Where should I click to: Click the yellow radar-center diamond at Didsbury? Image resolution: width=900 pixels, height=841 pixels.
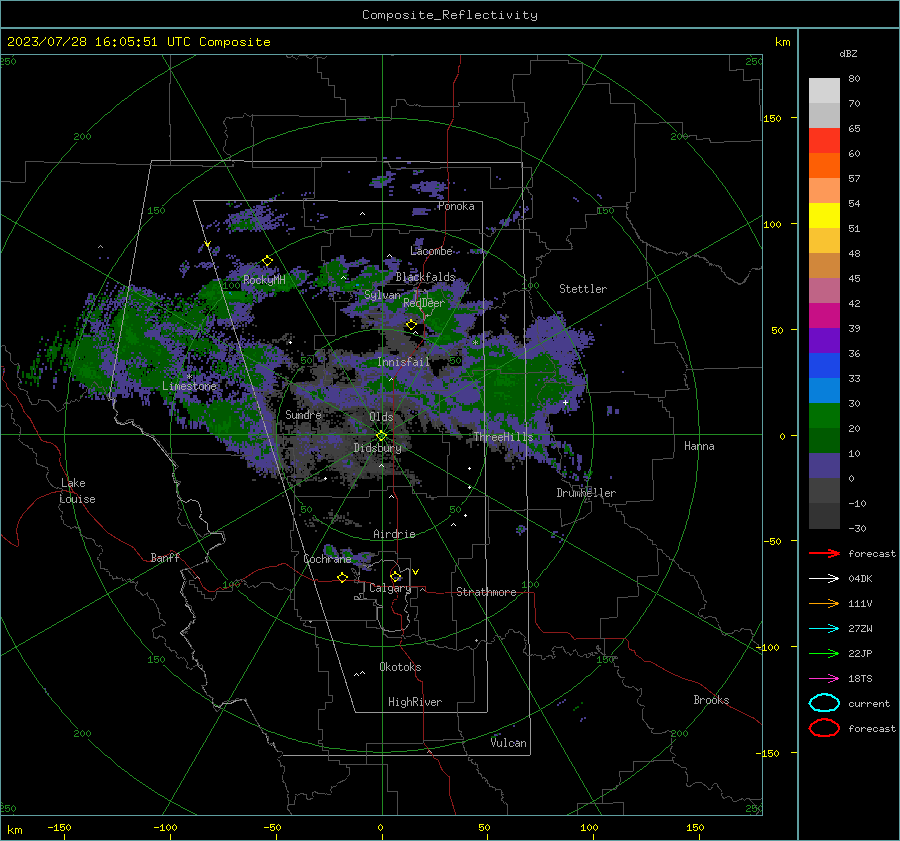[382, 436]
